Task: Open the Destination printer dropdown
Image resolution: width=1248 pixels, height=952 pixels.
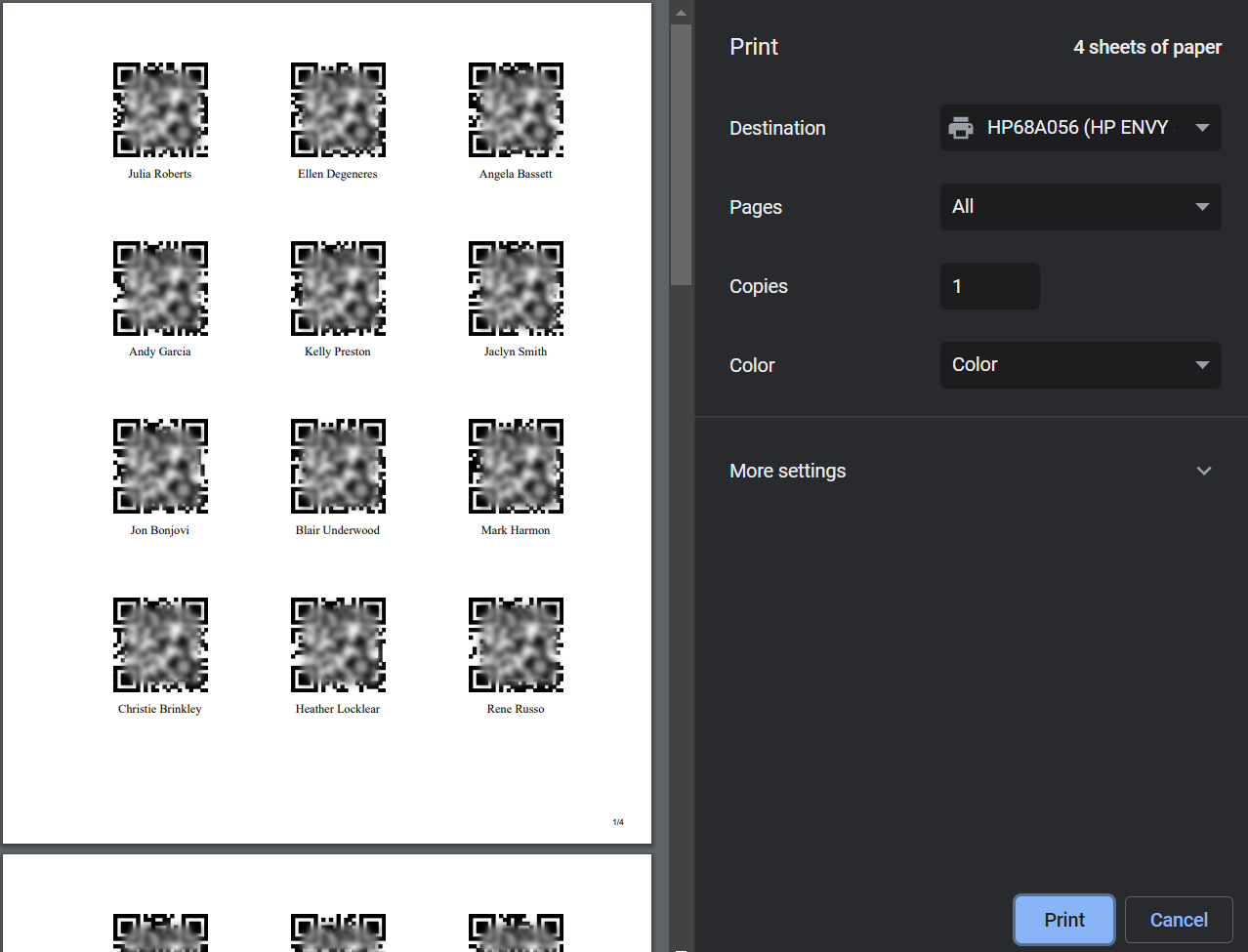Action: 1080,128
